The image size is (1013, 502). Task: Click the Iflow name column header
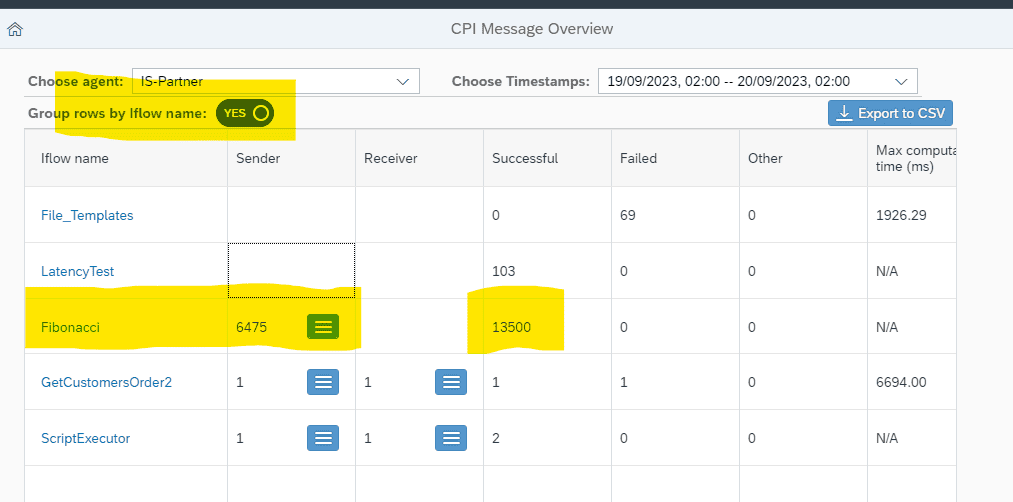(126, 158)
